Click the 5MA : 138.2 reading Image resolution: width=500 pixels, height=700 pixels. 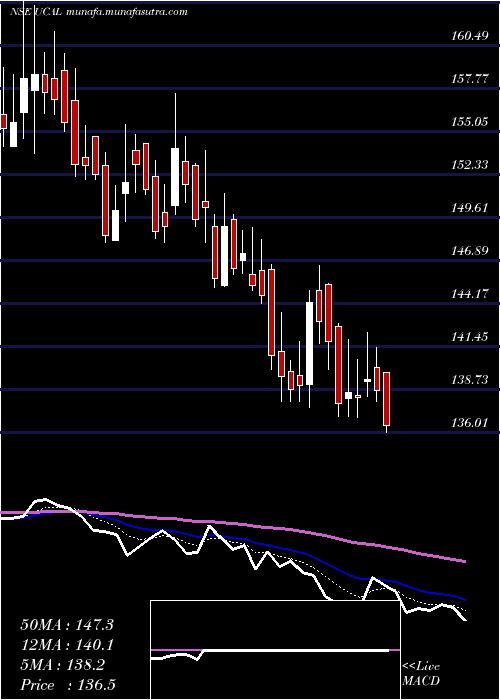click(x=63, y=665)
